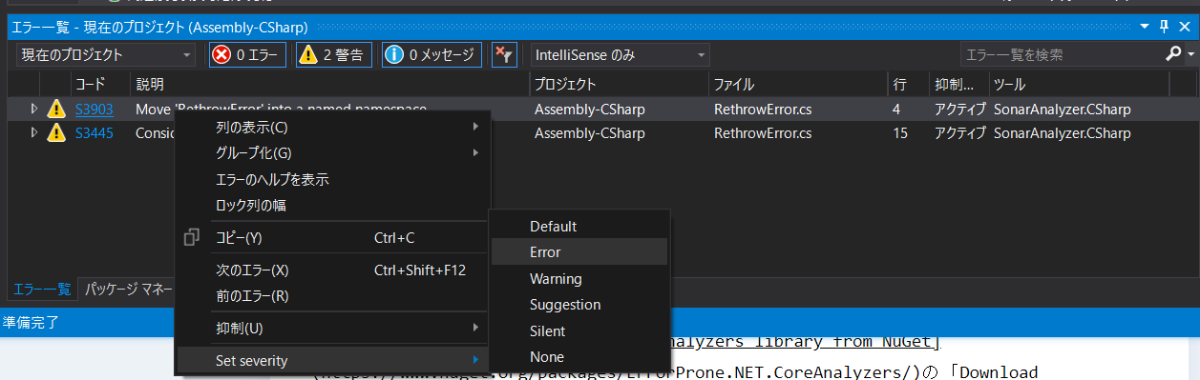Click the 準備完了 status bar text
The width and height of the screenshot is (1200, 380).
[x=31, y=321]
